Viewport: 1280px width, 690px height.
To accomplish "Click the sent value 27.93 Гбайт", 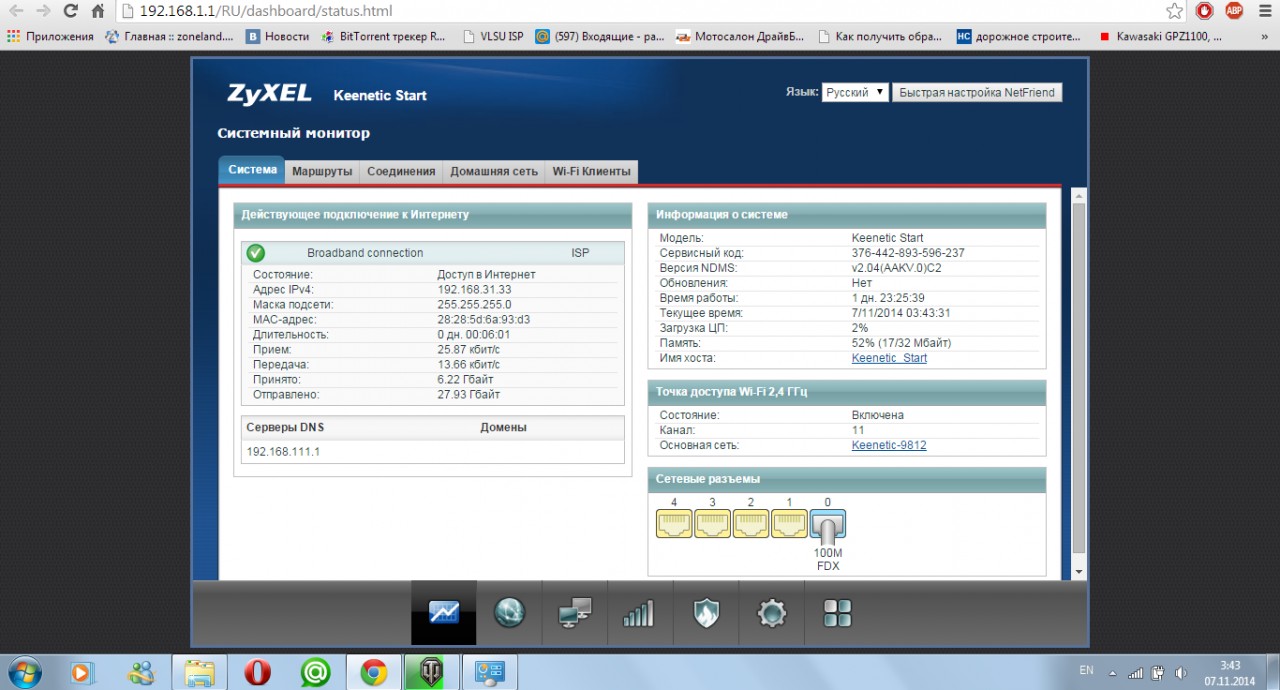I will [x=468, y=394].
